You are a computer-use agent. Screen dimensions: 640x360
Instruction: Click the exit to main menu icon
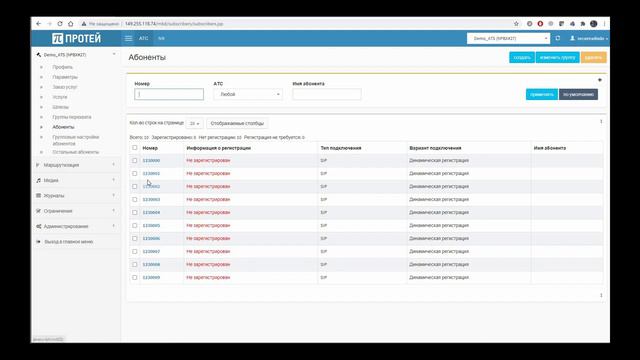coord(38,242)
